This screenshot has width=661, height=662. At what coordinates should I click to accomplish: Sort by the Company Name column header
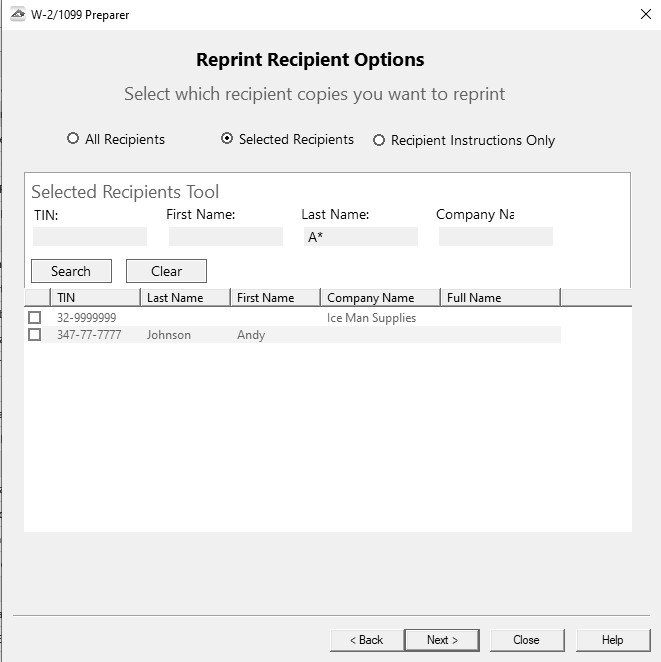click(x=380, y=298)
